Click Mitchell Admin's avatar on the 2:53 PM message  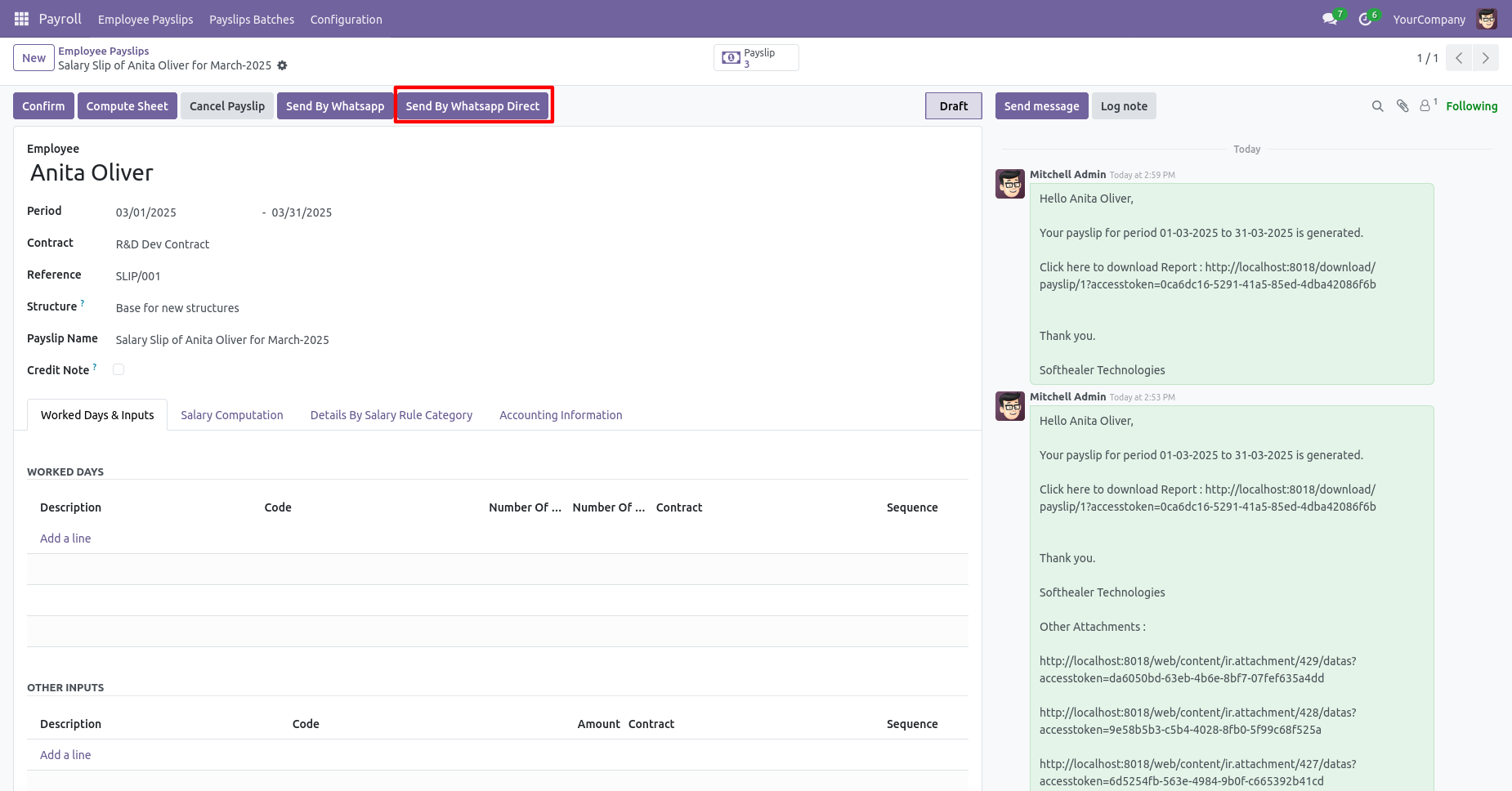click(1010, 406)
